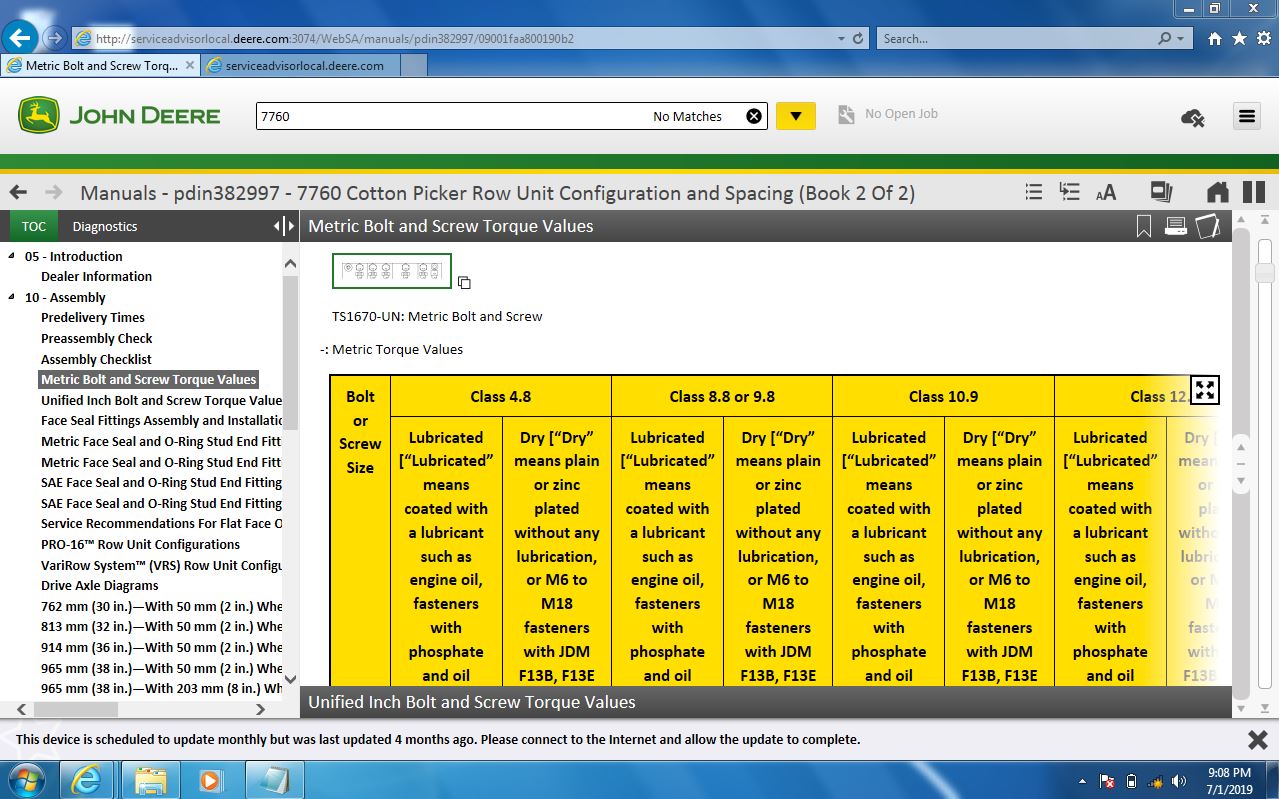
Task: Open the notes page icon
Action: point(1207,227)
